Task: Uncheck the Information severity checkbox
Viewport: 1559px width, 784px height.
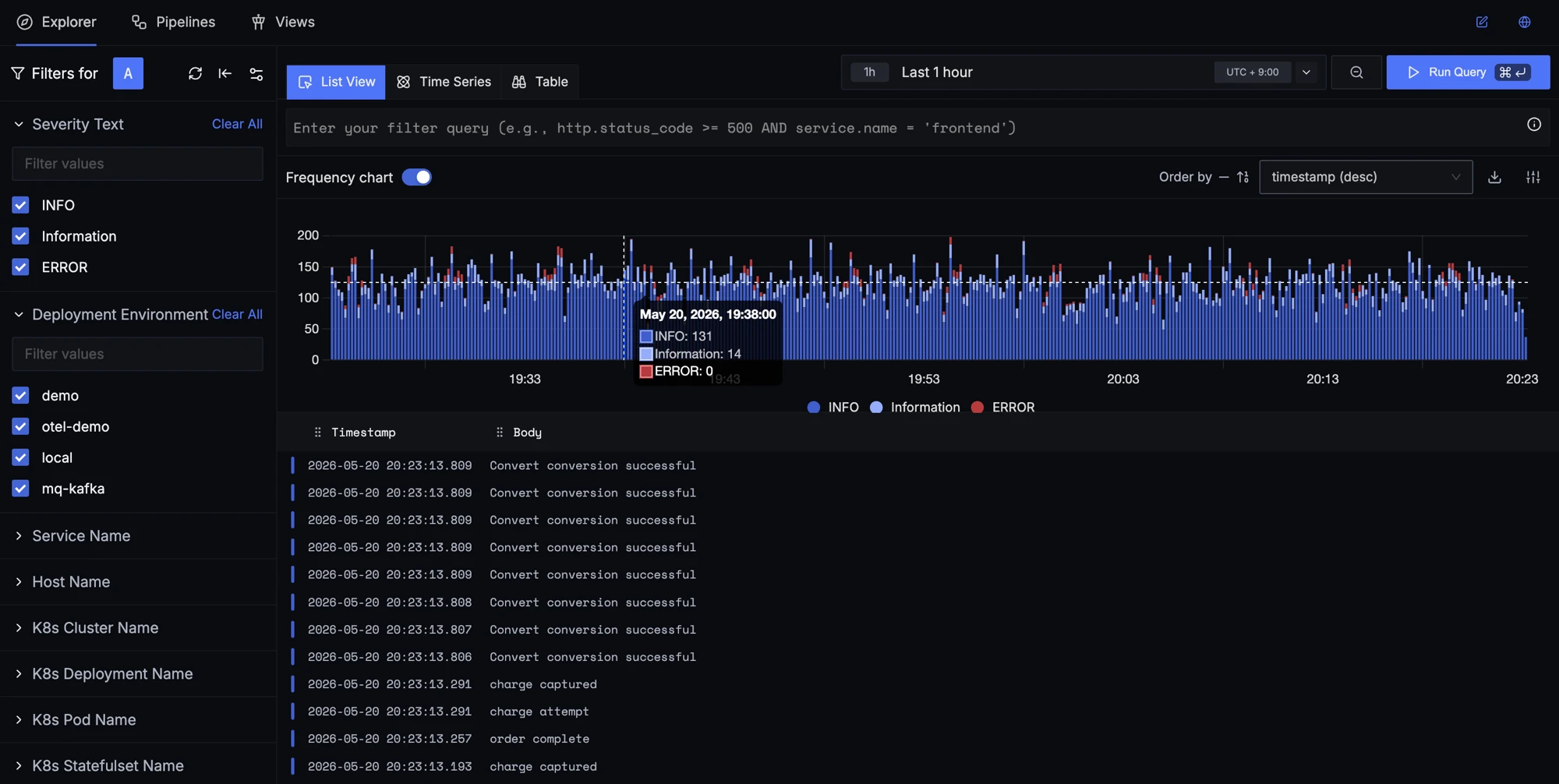Action: (21, 236)
